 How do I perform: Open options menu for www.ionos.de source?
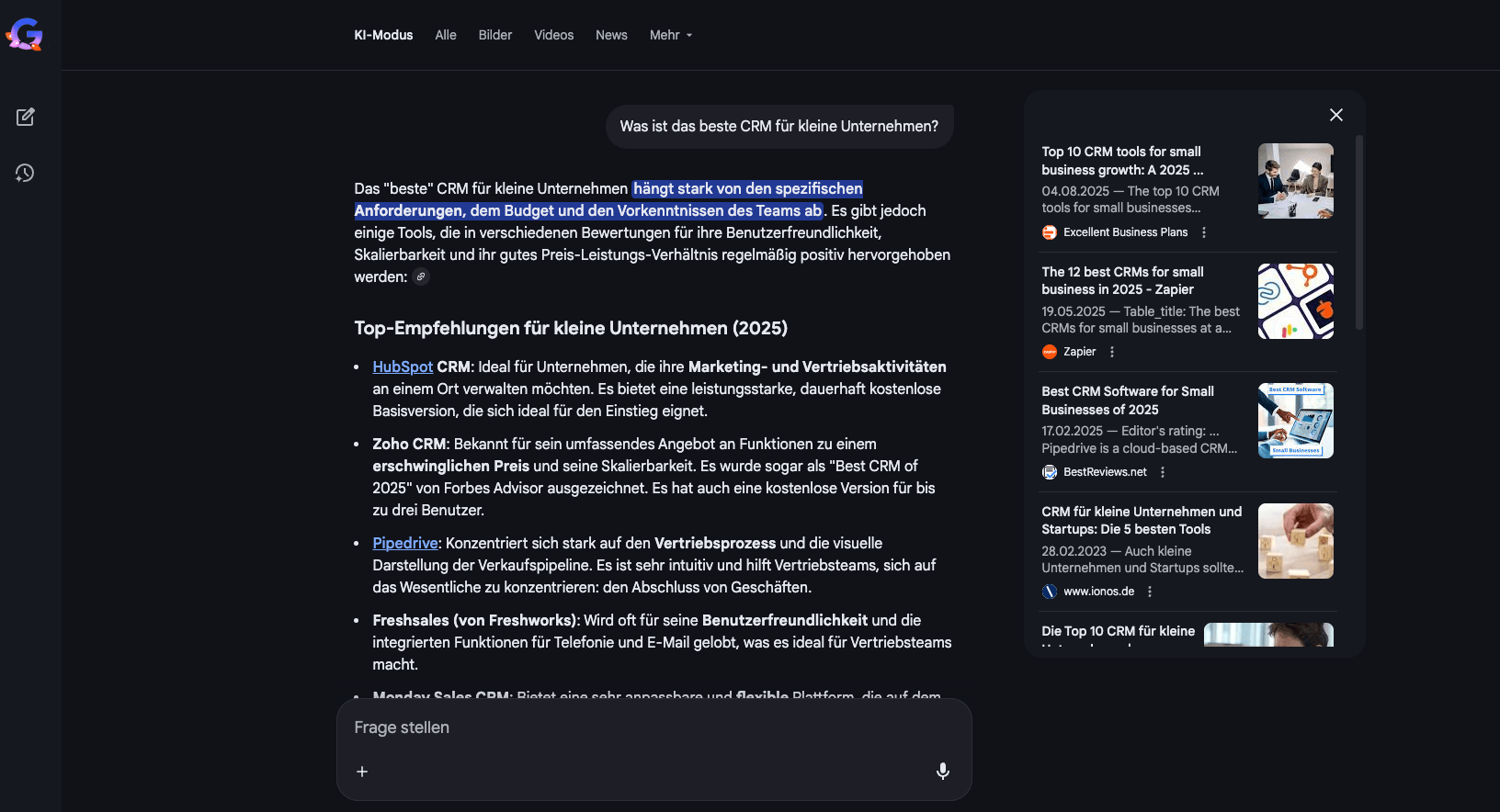tap(1150, 592)
